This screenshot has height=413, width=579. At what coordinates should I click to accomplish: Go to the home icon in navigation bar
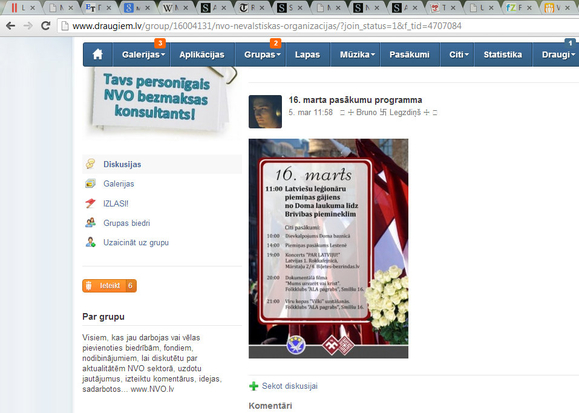(x=97, y=55)
